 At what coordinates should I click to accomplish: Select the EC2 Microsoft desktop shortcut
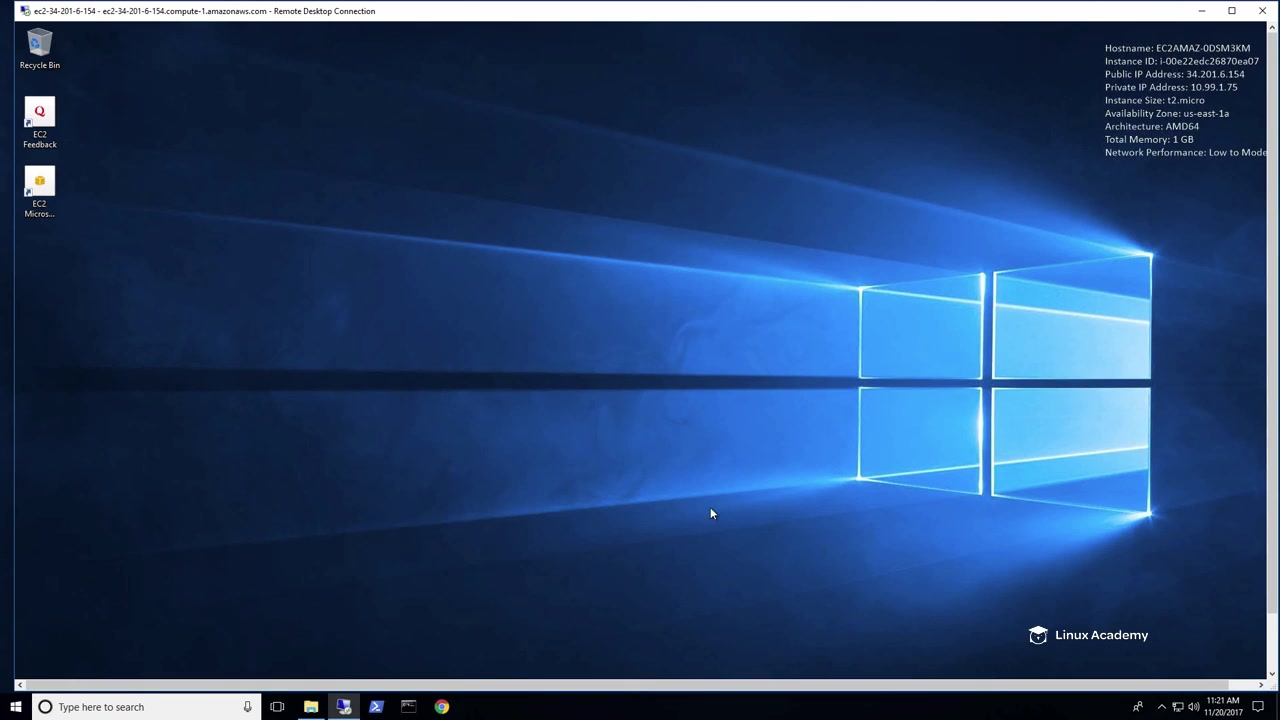click(x=39, y=193)
